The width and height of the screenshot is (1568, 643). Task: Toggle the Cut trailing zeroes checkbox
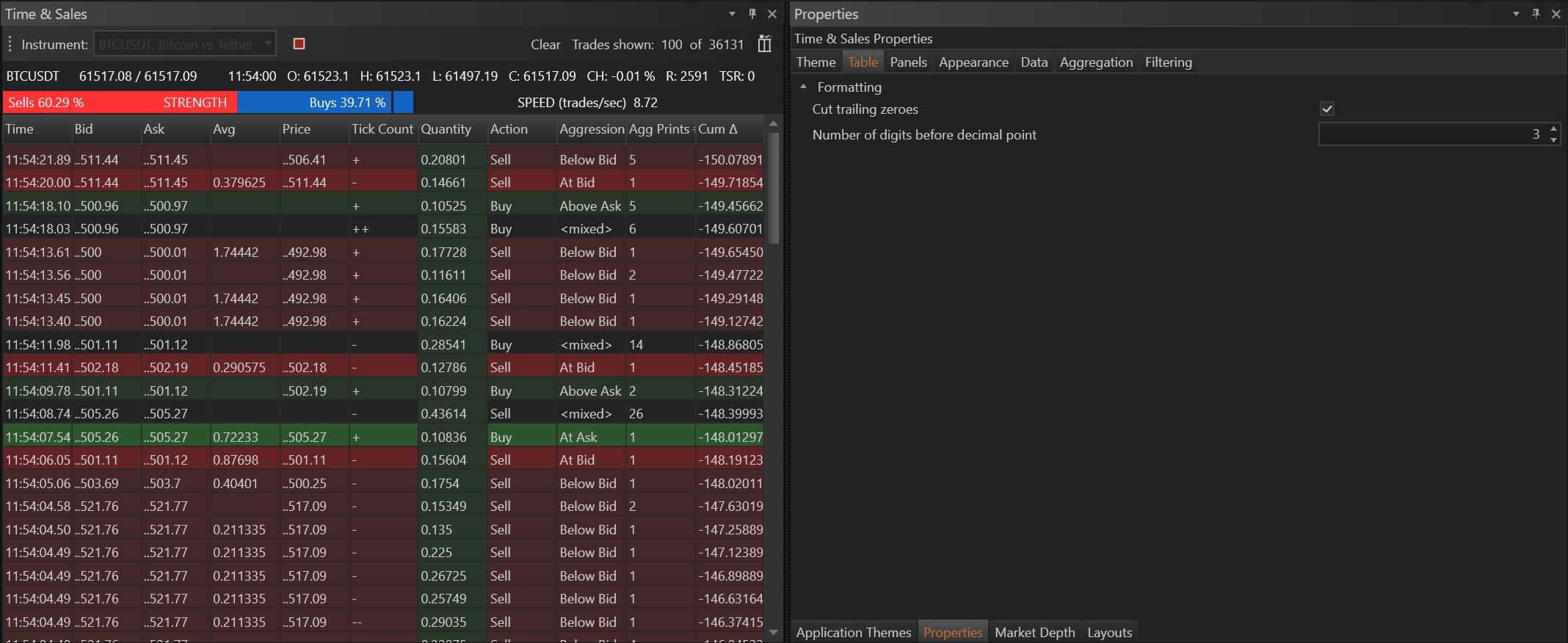1326,109
